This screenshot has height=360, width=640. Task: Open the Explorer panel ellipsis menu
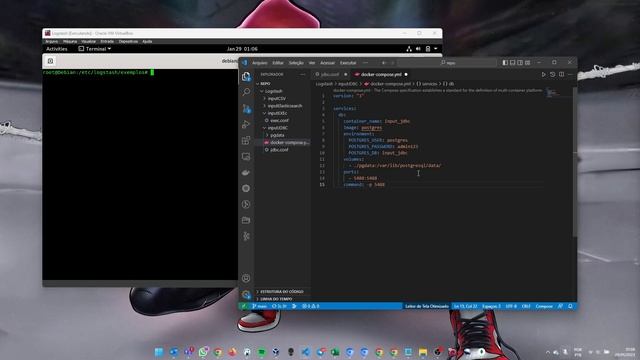[302, 74]
